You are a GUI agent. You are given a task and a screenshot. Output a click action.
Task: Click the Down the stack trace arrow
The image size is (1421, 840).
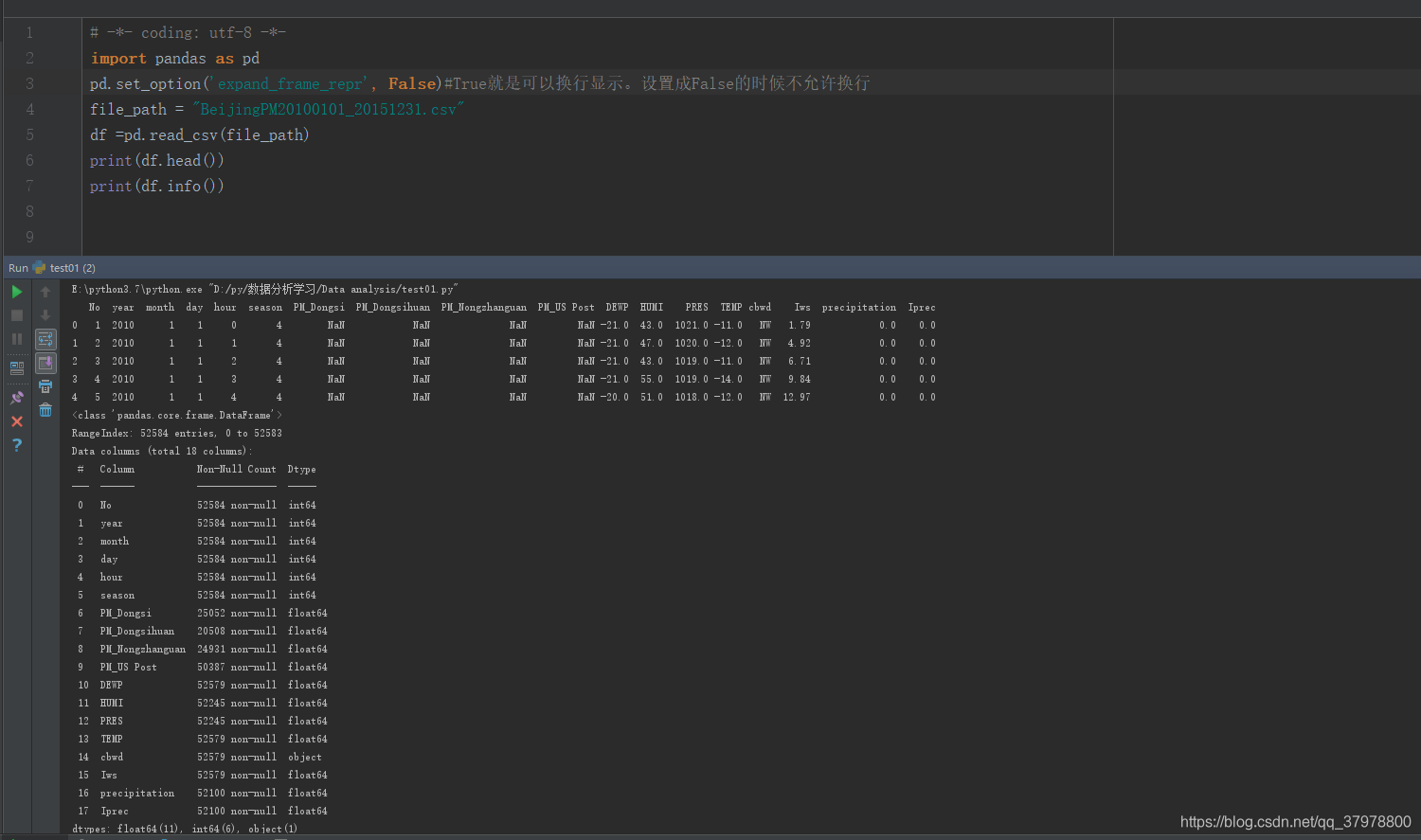point(45,315)
